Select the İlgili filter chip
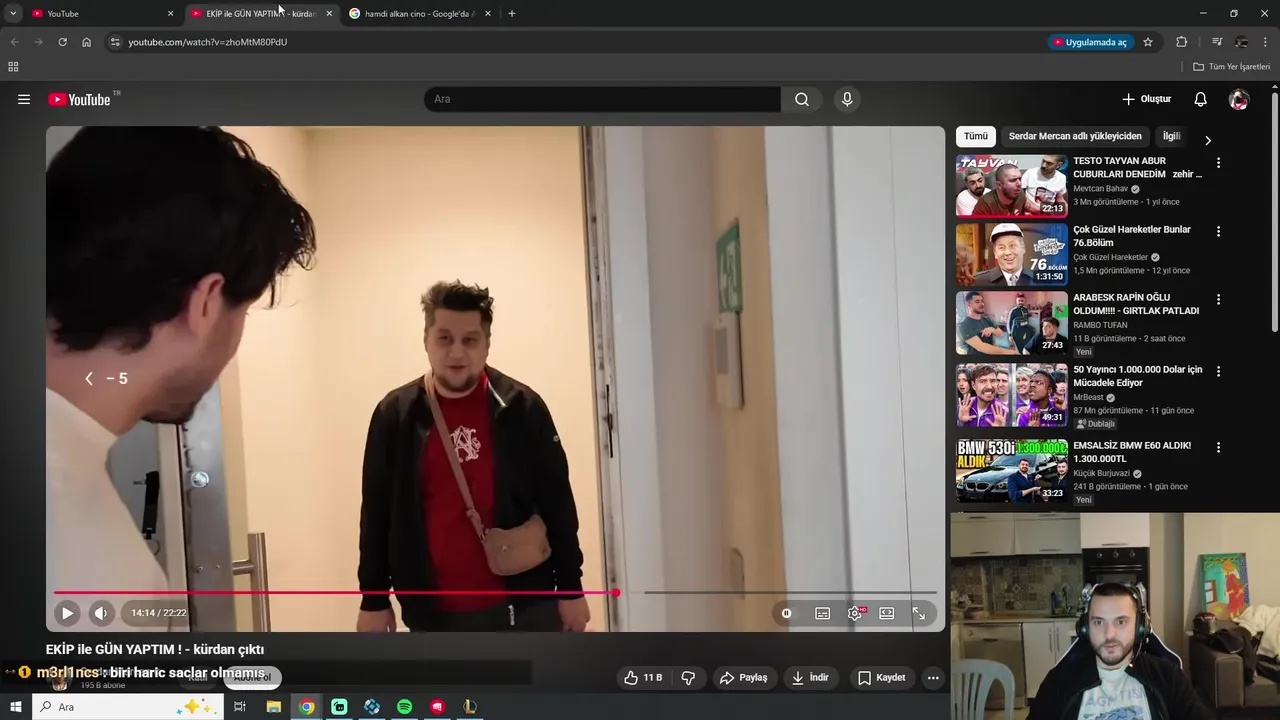This screenshot has width=1280, height=720. point(1171,136)
